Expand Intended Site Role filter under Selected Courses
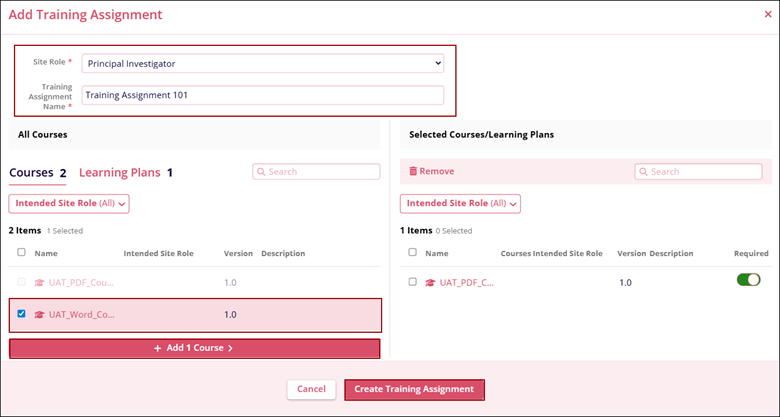 tap(460, 203)
